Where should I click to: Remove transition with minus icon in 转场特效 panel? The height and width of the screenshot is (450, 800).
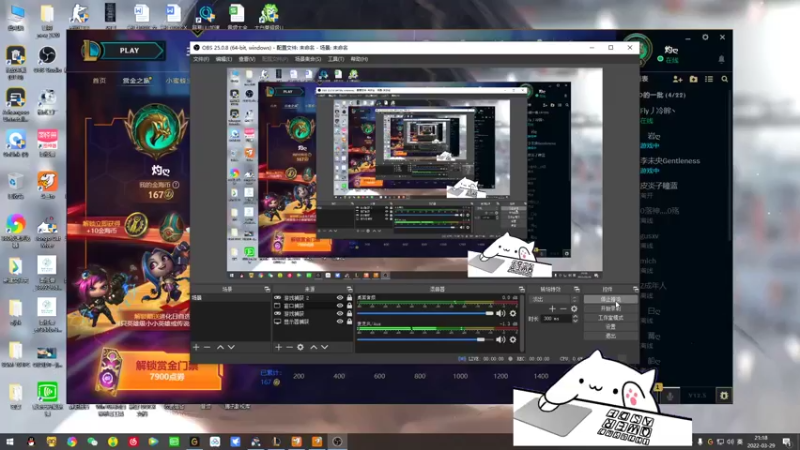tap(563, 309)
